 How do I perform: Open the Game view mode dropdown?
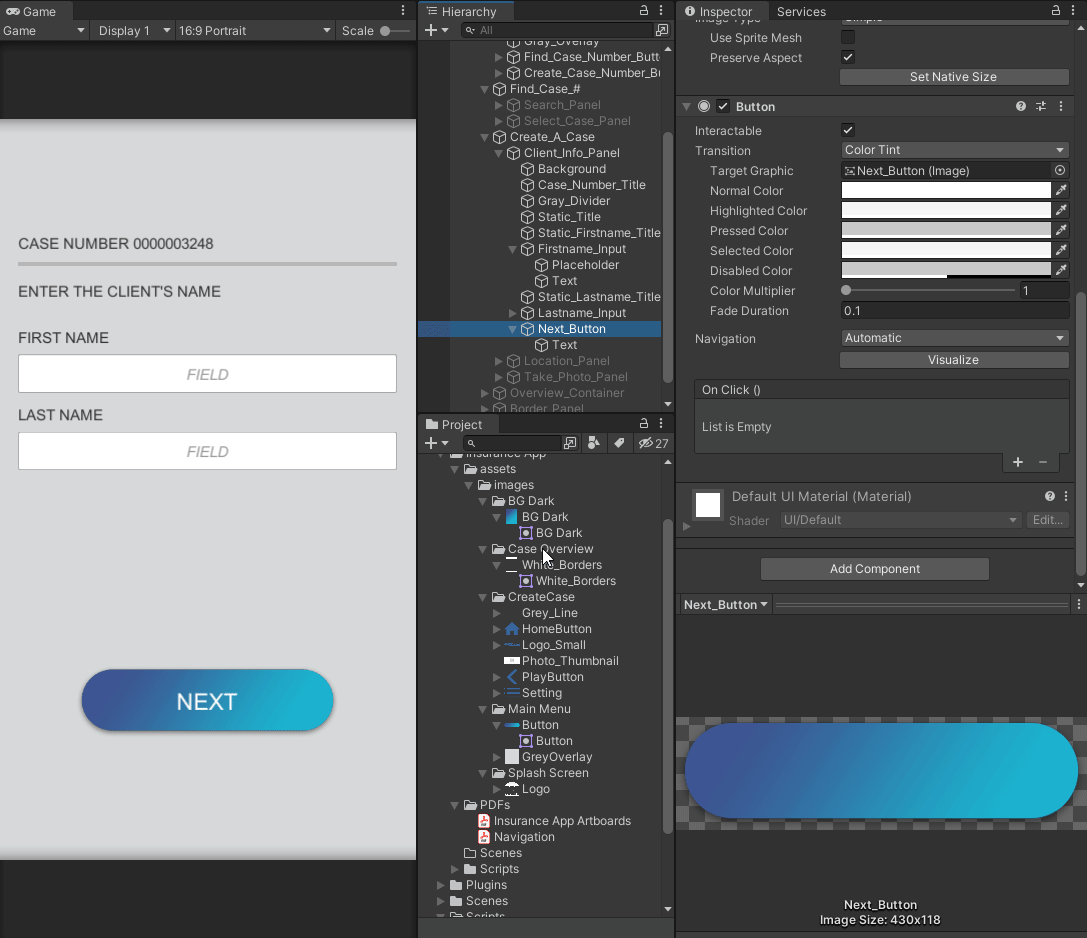click(44, 31)
